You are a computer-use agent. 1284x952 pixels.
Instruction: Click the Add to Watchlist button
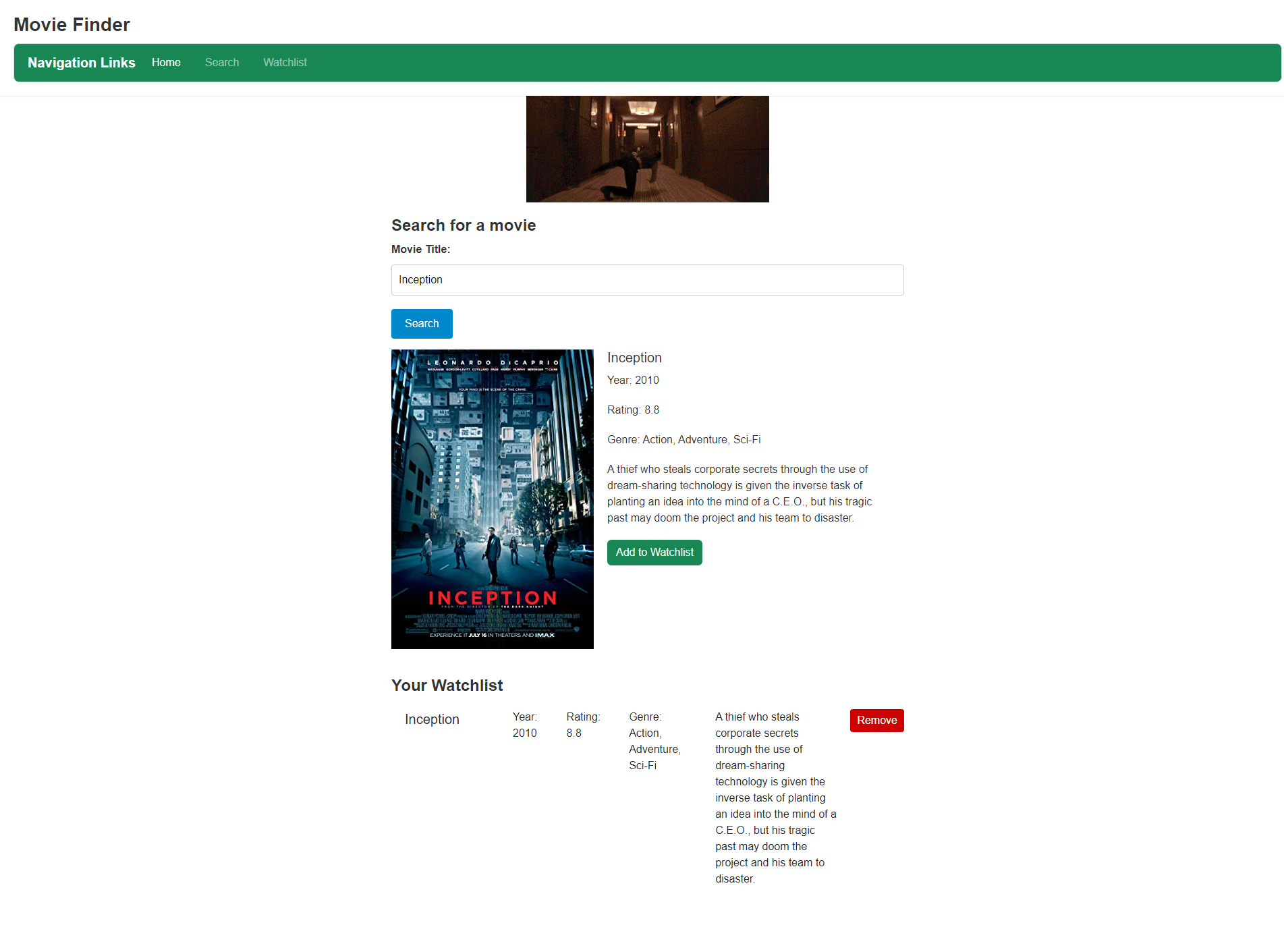(654, 552)
